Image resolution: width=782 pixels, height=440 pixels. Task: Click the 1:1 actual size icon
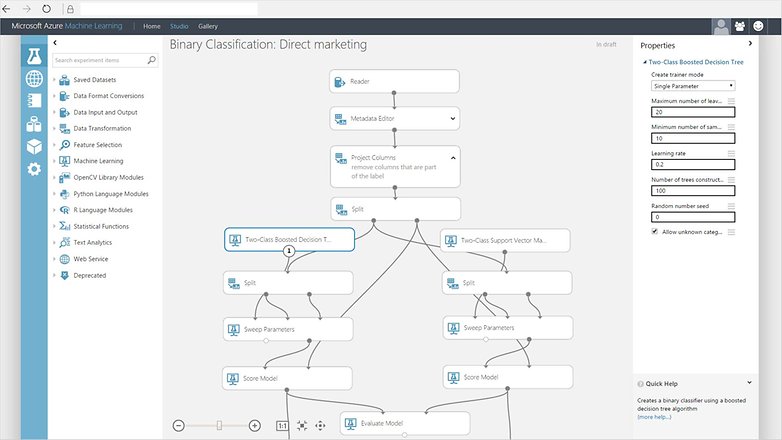click(x=282, y=426)
